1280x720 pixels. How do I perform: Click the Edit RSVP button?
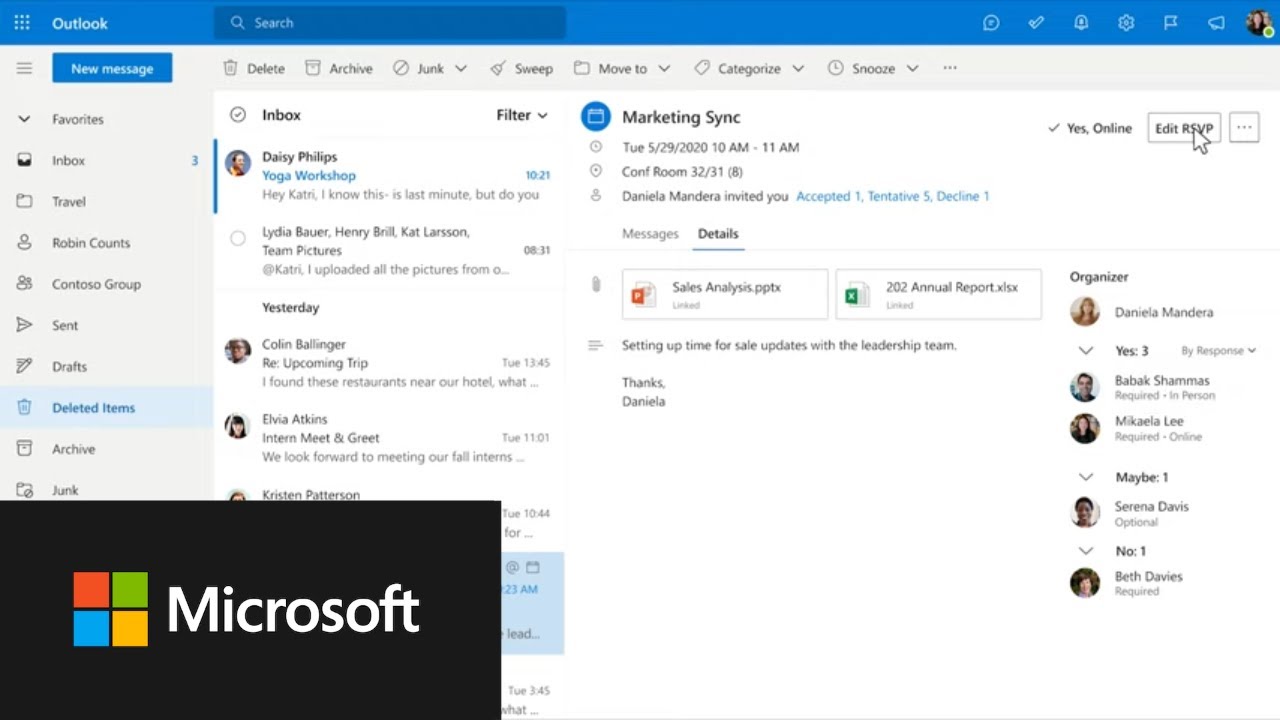[x=1183, y=128]
